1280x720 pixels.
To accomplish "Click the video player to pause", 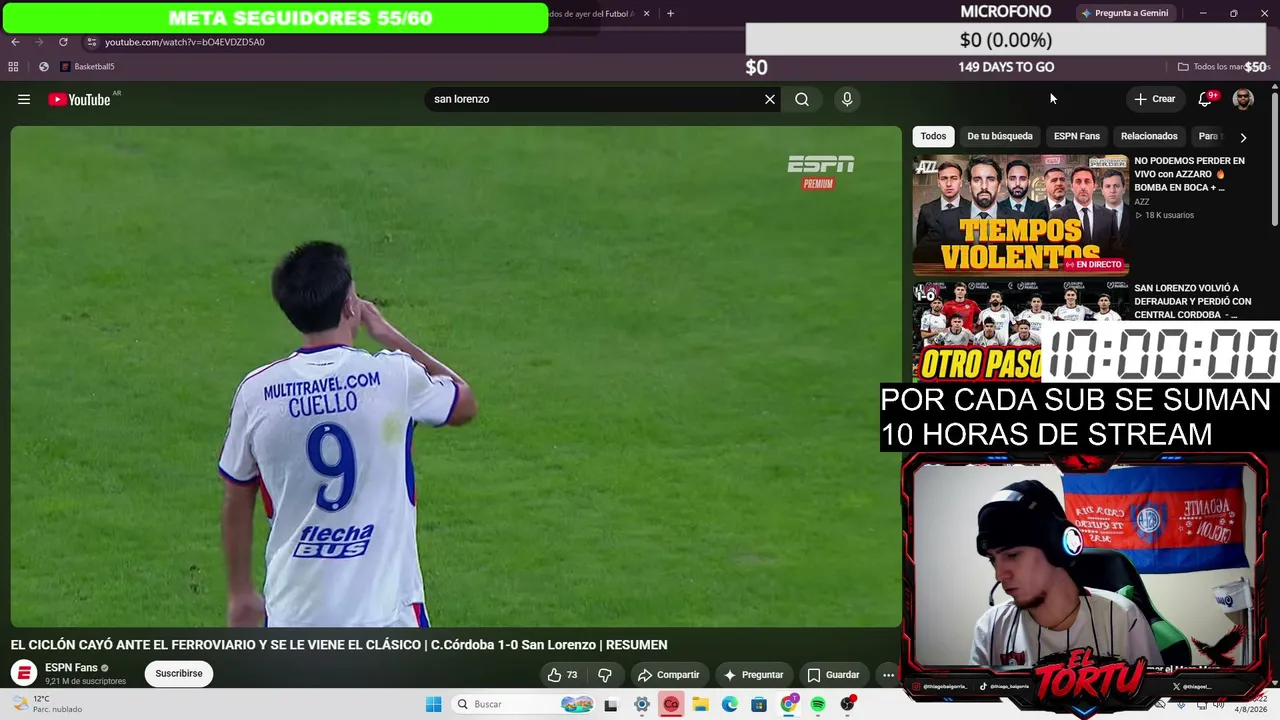I will [456, 376].
